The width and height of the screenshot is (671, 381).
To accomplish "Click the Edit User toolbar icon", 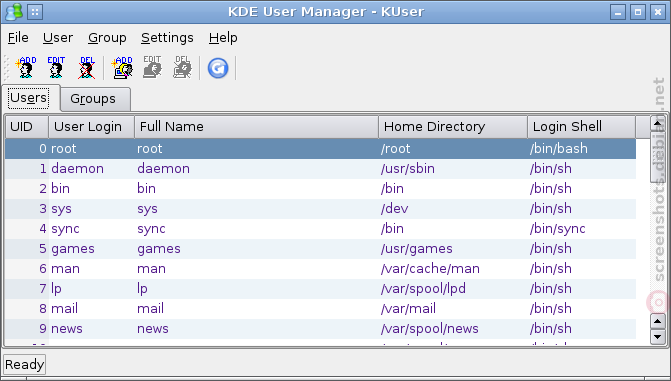I will 56,68.
